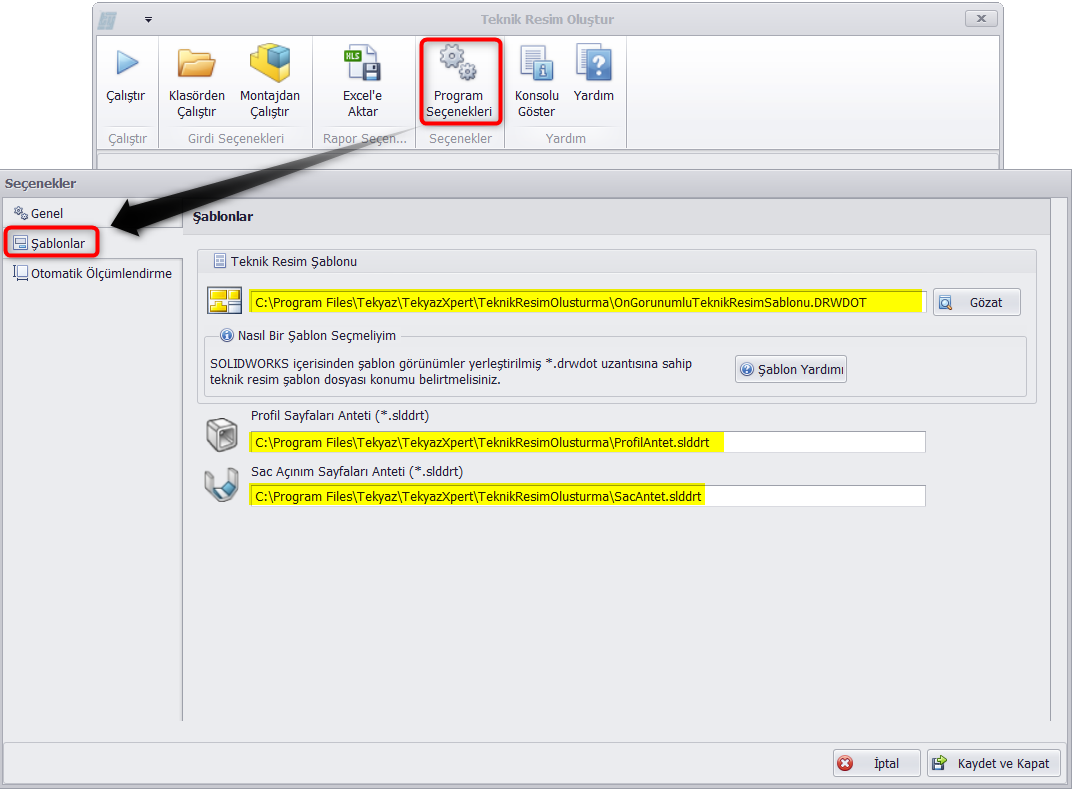
Task: Click the Seçenekler dialog title
Action: (40, 183)
